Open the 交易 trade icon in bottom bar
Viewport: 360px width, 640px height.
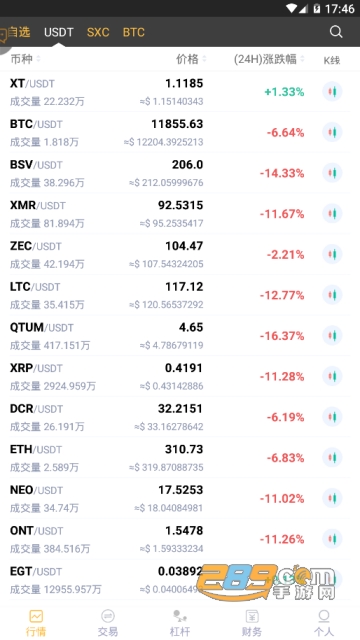click(x=108, y=616)
